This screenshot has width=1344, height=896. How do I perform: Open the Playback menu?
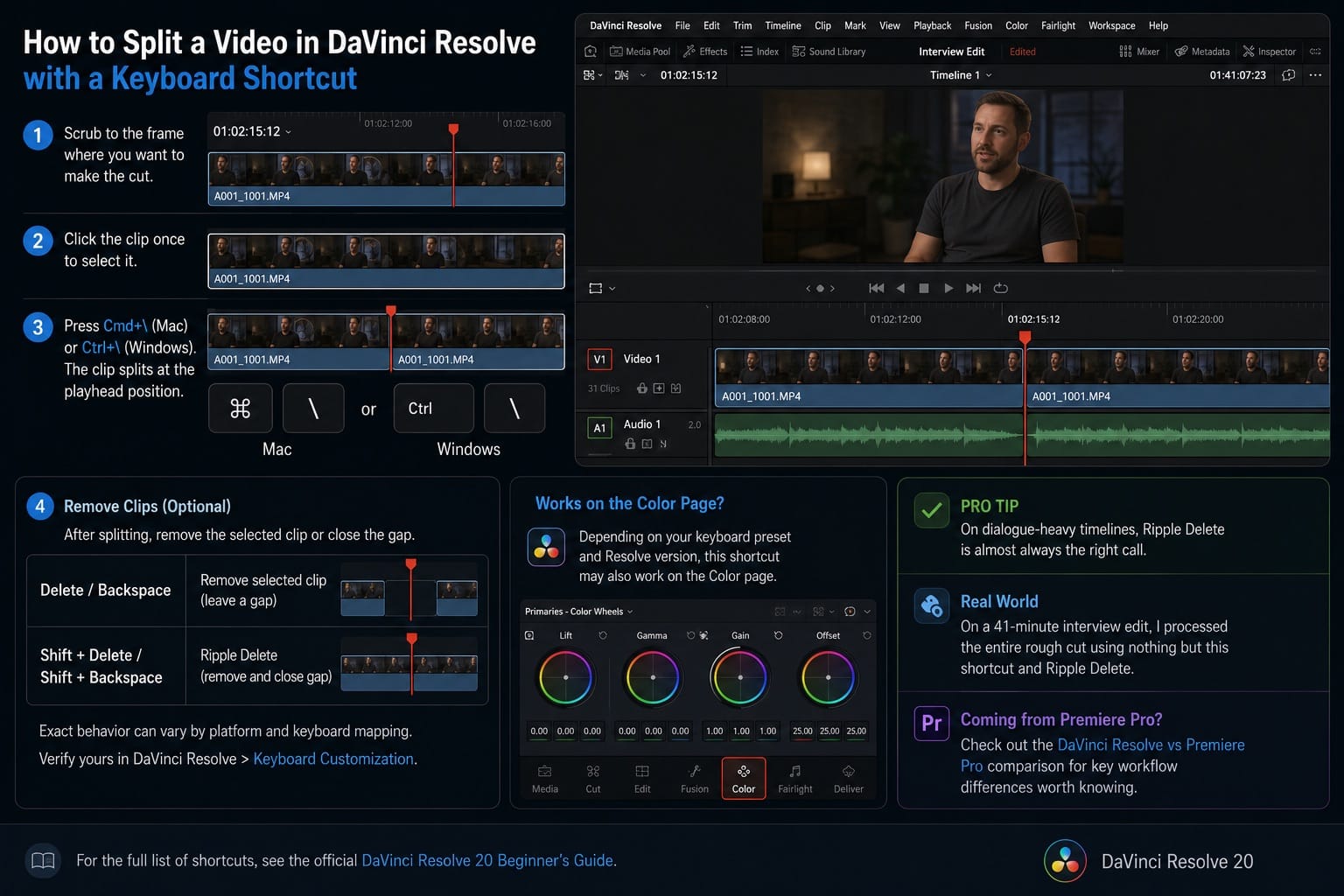[x=932, y=25]
